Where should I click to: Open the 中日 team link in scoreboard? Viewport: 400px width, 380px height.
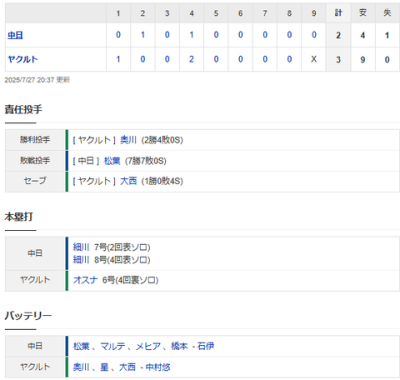pos(15,35)
